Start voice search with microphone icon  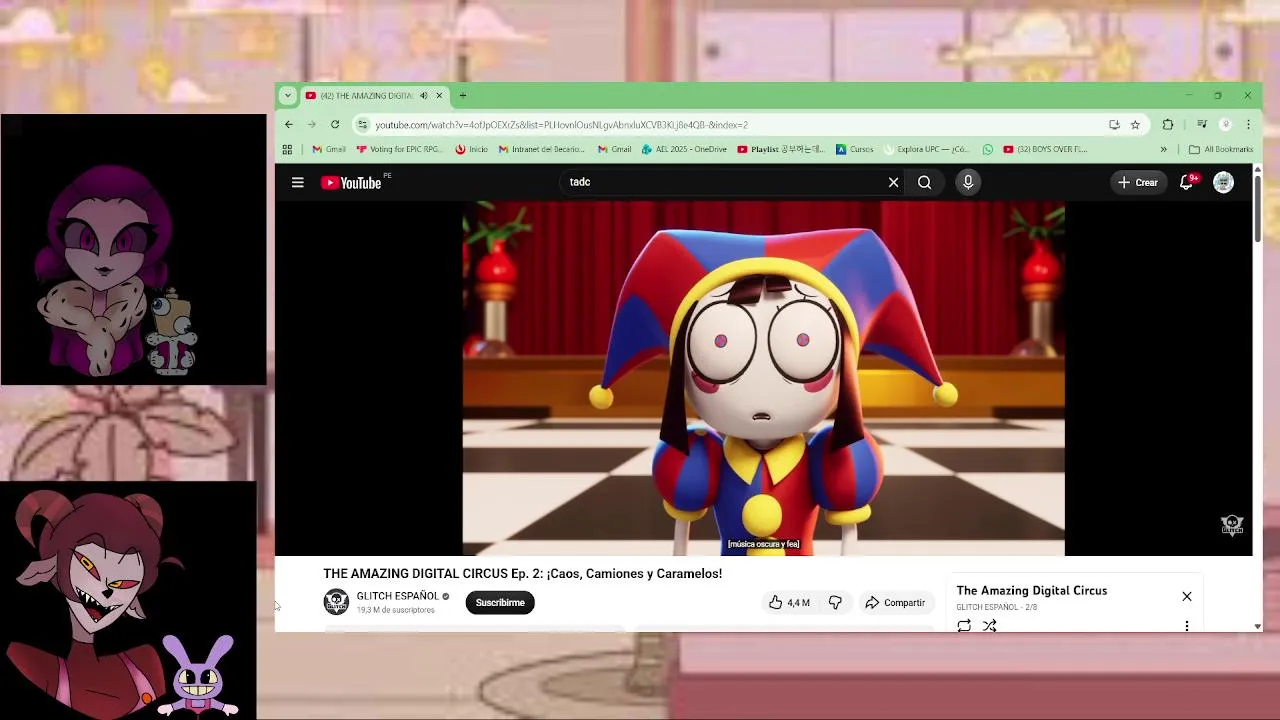(968, 182)
